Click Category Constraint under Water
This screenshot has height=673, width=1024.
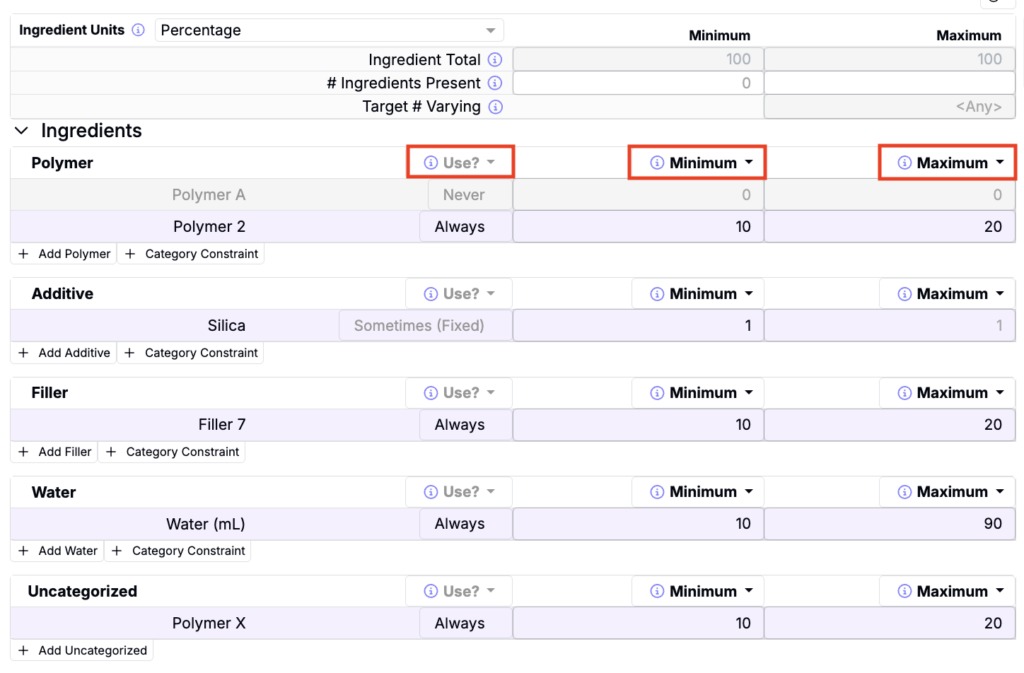click(x=178, y=551)
